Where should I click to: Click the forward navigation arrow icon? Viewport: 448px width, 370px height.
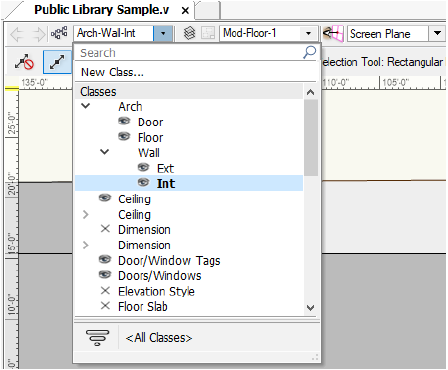(38, 34)
